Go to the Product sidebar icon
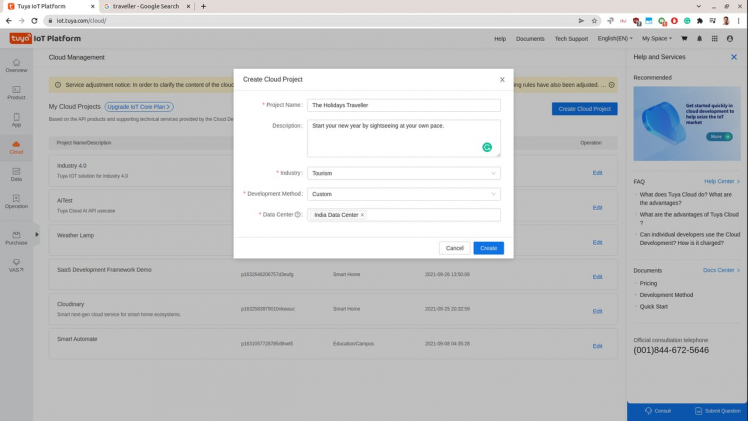This screenshot has width=748, height=421. point(16,92)
